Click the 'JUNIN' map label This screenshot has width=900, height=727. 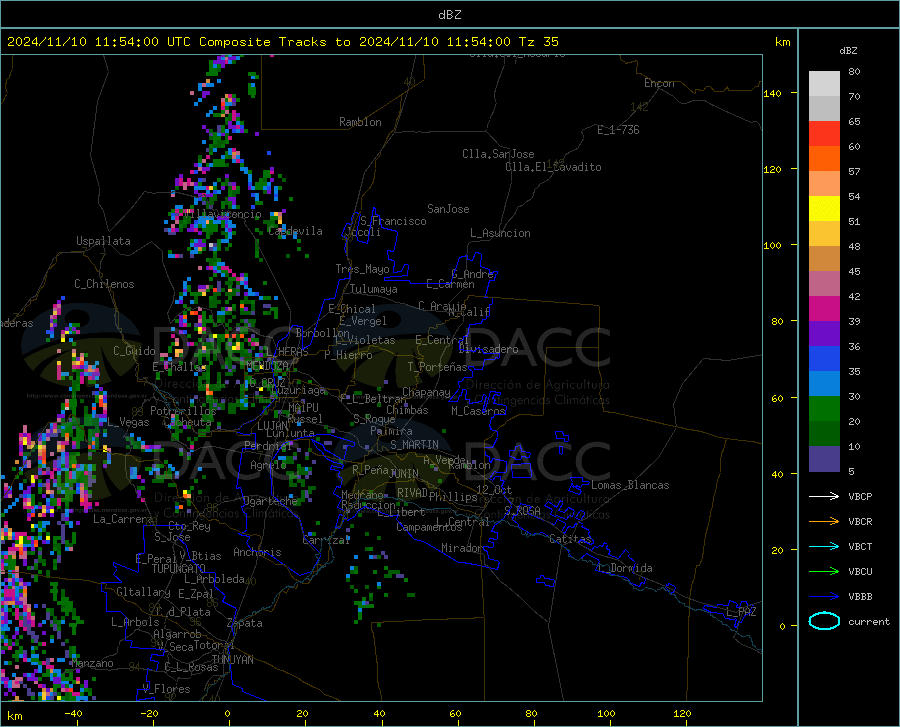click(x=404, y=473)
